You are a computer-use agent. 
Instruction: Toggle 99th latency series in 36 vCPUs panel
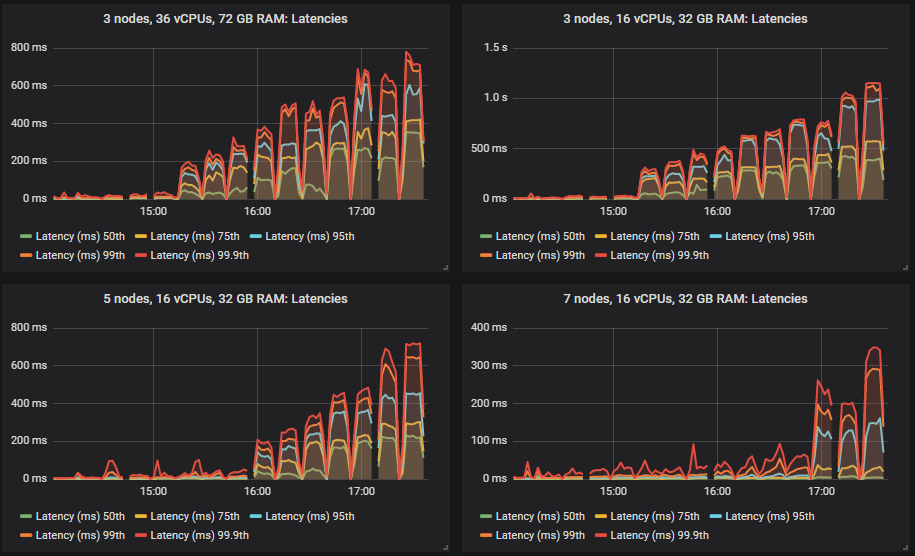[80, 255]
